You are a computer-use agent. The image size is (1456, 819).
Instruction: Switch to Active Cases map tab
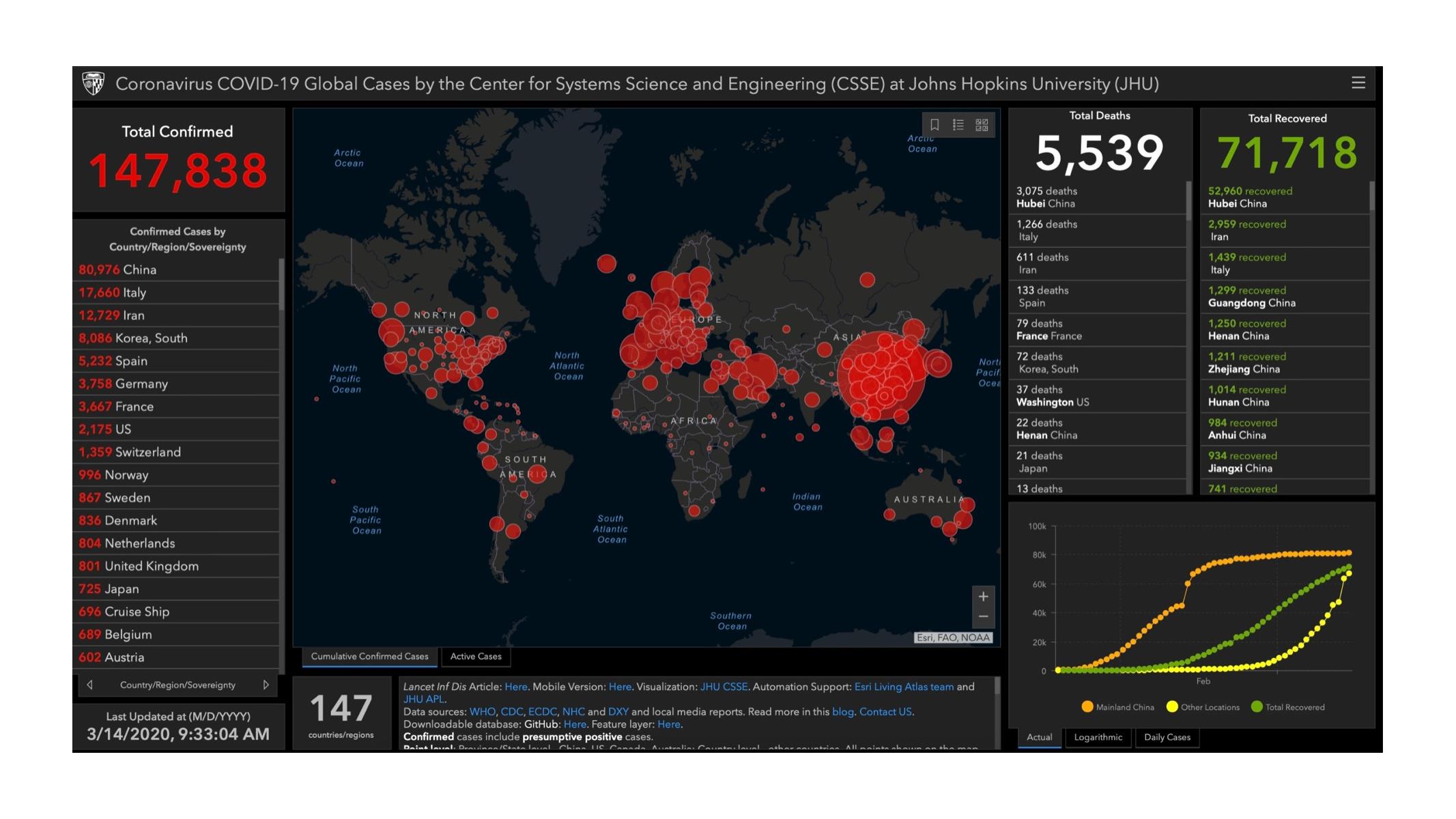tap(476, 657)
